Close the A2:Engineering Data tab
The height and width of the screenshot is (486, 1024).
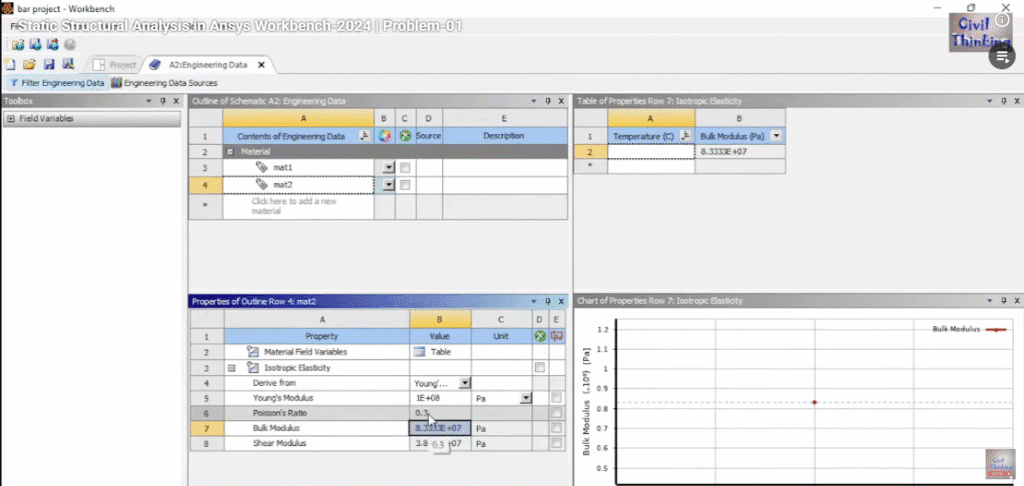click(262, 65)
